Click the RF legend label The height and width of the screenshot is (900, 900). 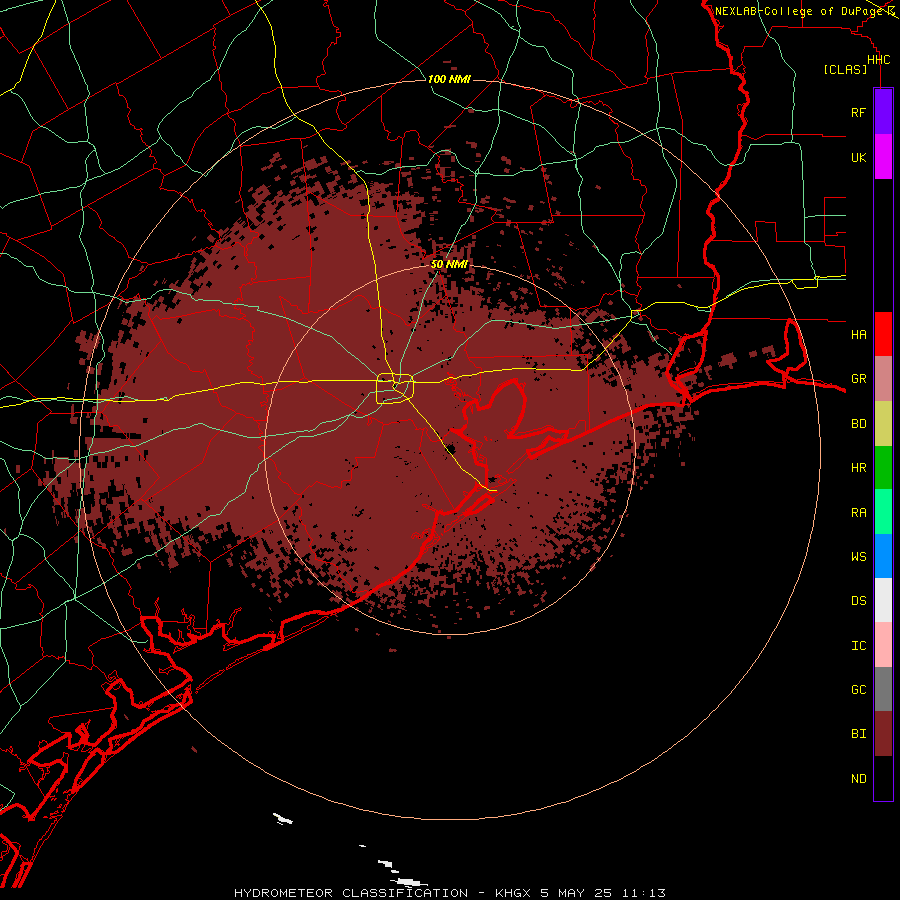(x=858, y=112)
